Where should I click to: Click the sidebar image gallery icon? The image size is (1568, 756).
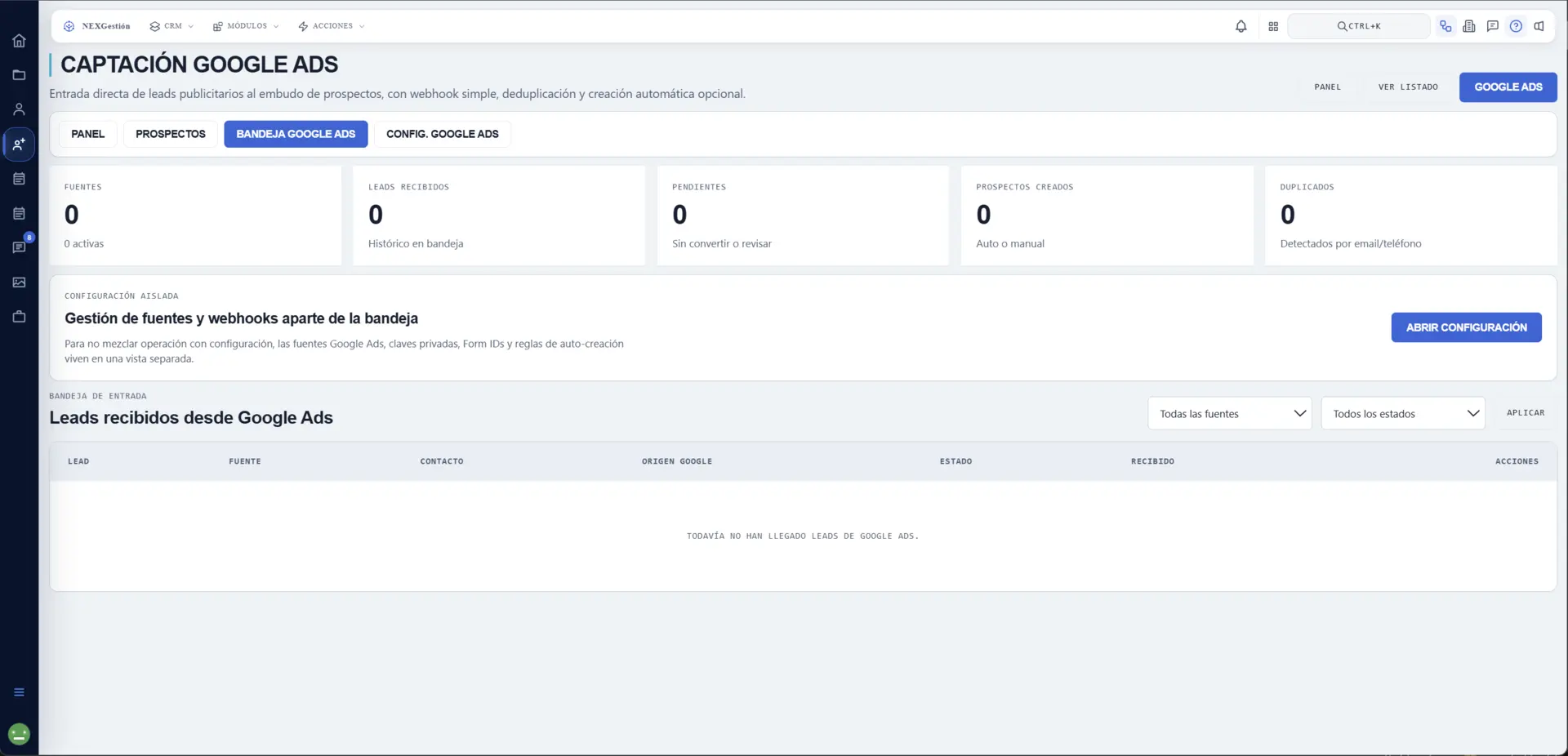(19, 282)
